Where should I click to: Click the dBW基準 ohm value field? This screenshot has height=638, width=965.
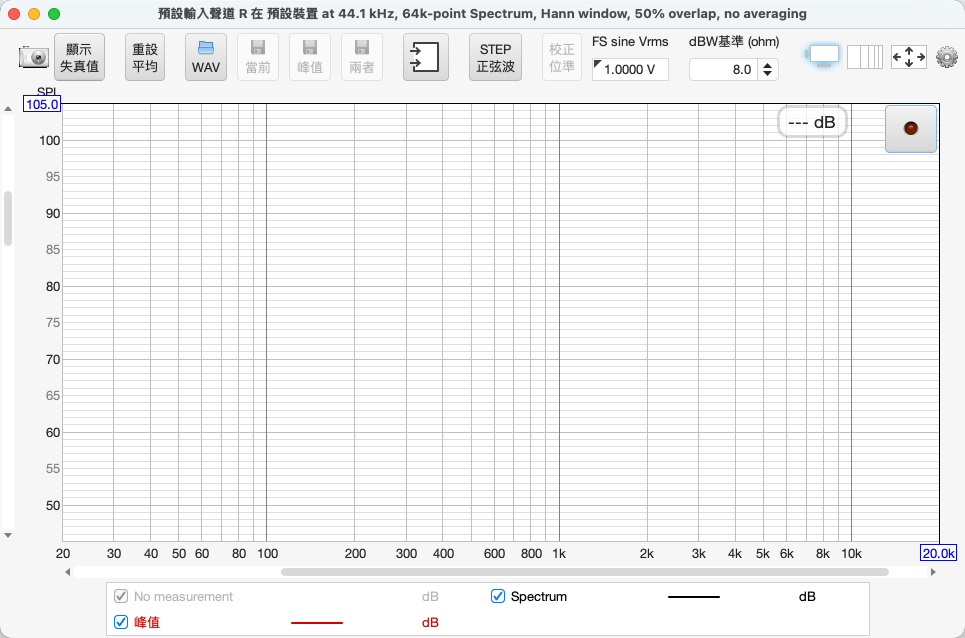723,70
